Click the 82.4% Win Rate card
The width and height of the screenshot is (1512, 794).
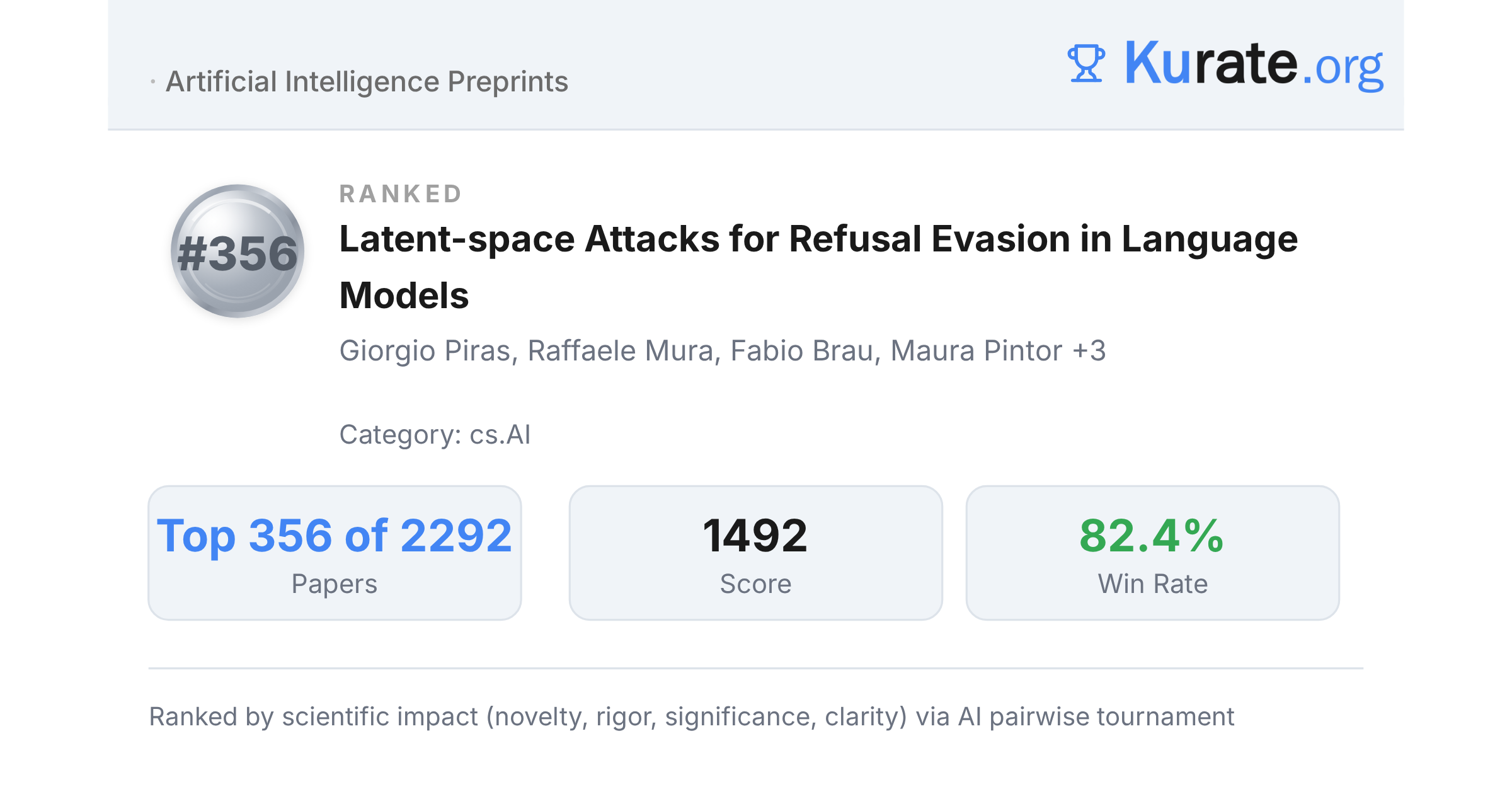pos(1152,553)
